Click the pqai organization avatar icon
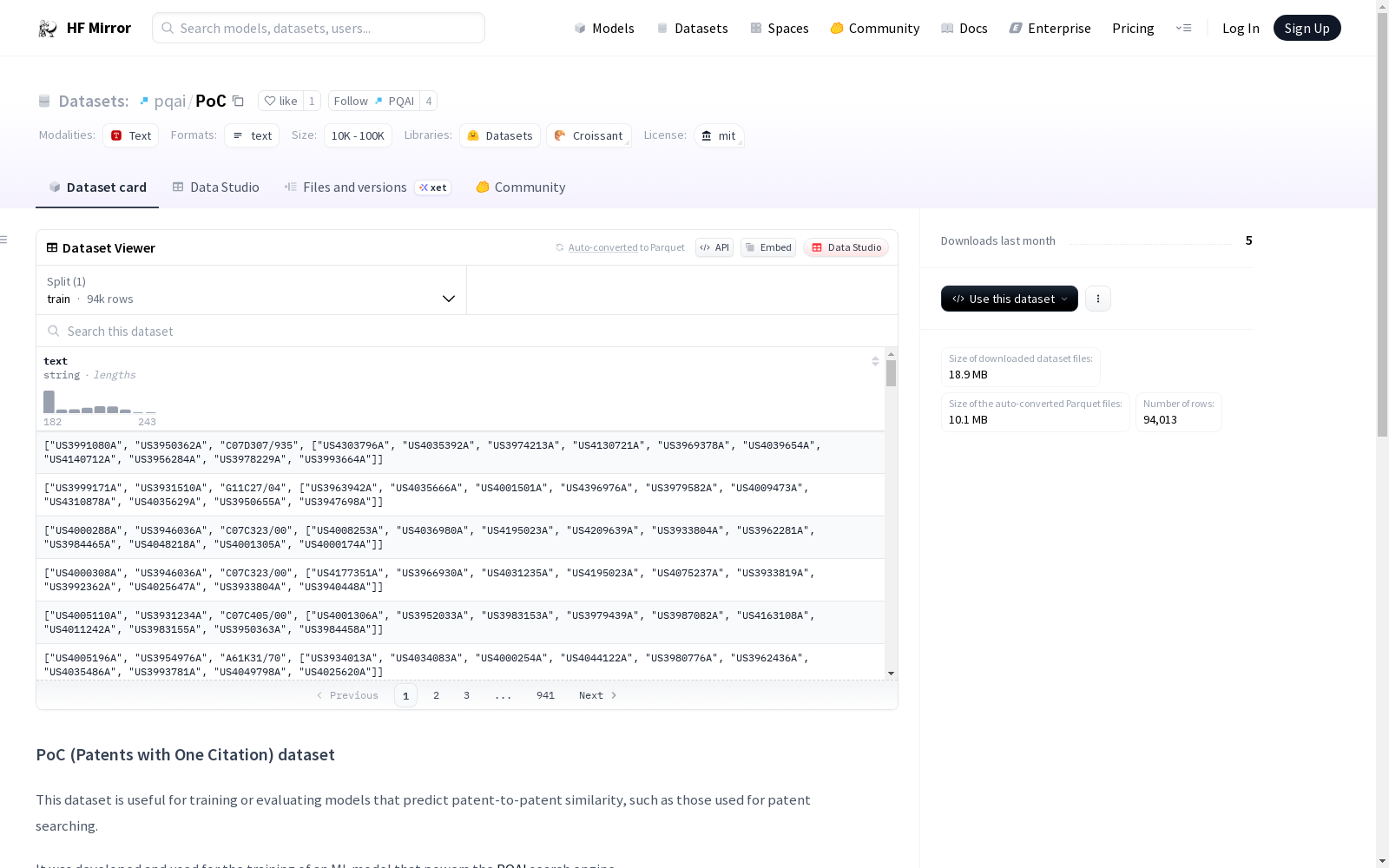This screenshot has height=868, width=1389. pos(144,101)
